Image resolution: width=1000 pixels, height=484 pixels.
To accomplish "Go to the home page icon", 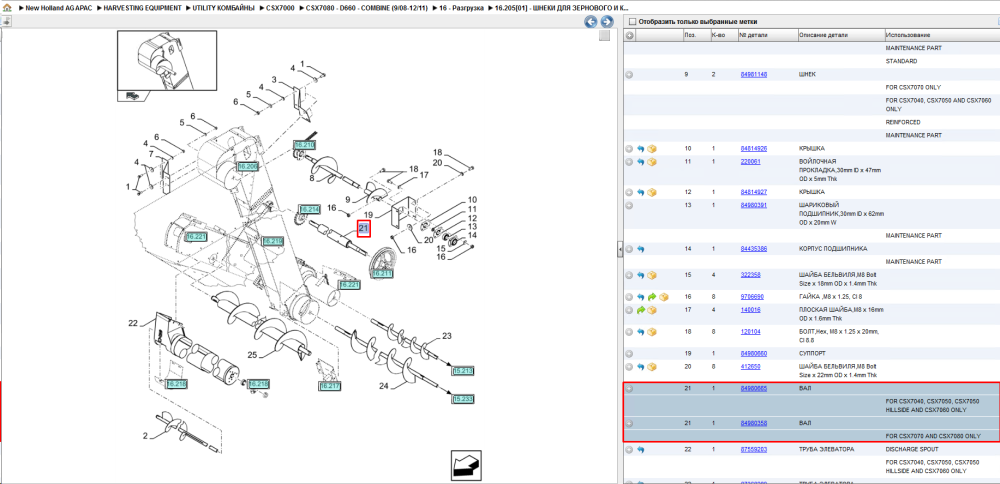I will click(6, 7).
